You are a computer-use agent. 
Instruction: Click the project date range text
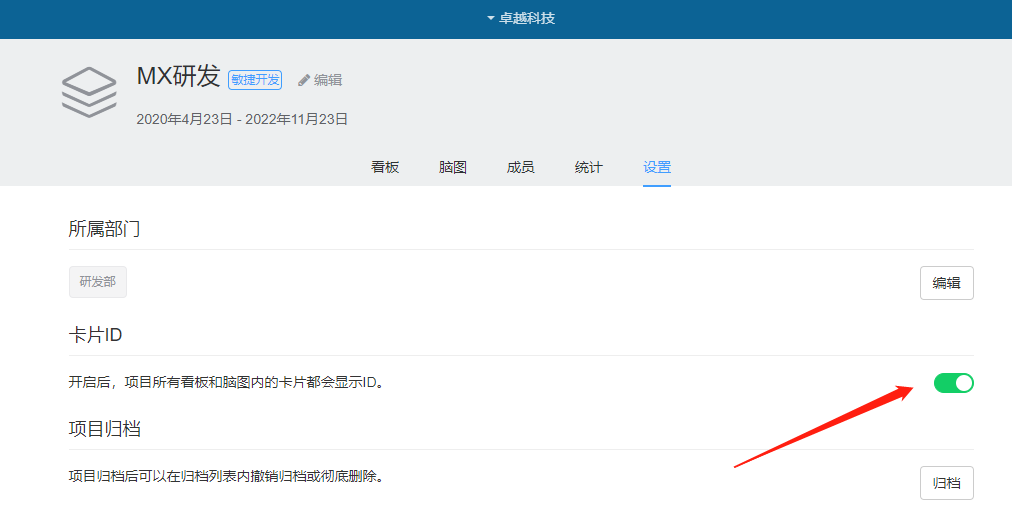[x=242, y=119]
